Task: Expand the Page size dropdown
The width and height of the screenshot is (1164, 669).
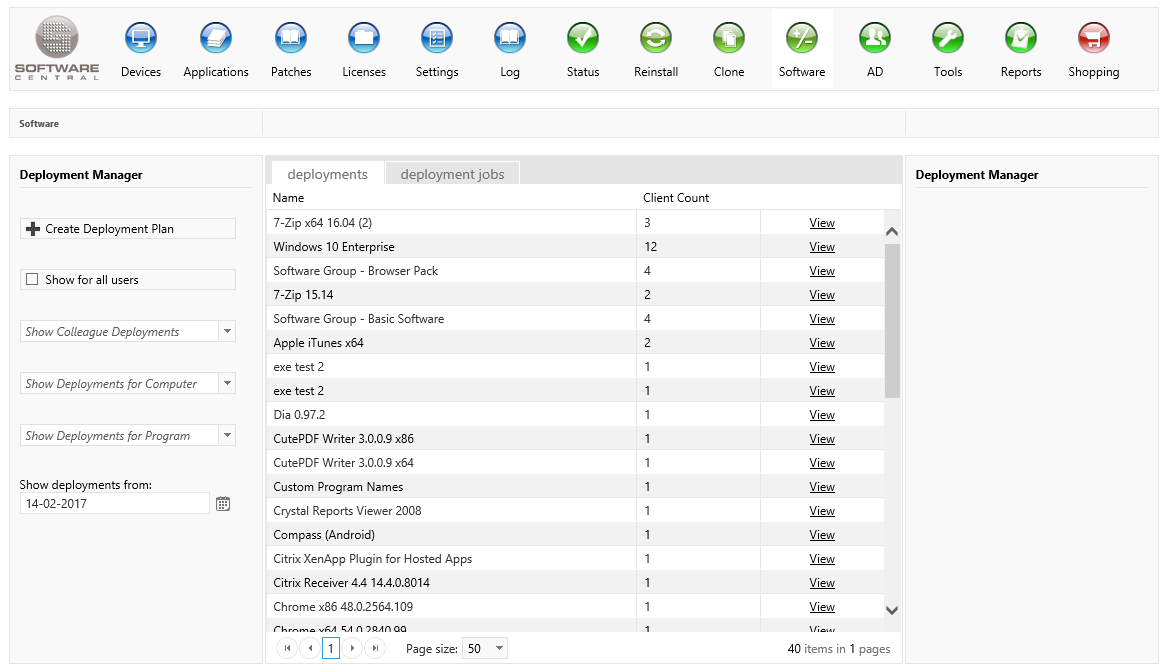Action: click(x=499, y=649)
